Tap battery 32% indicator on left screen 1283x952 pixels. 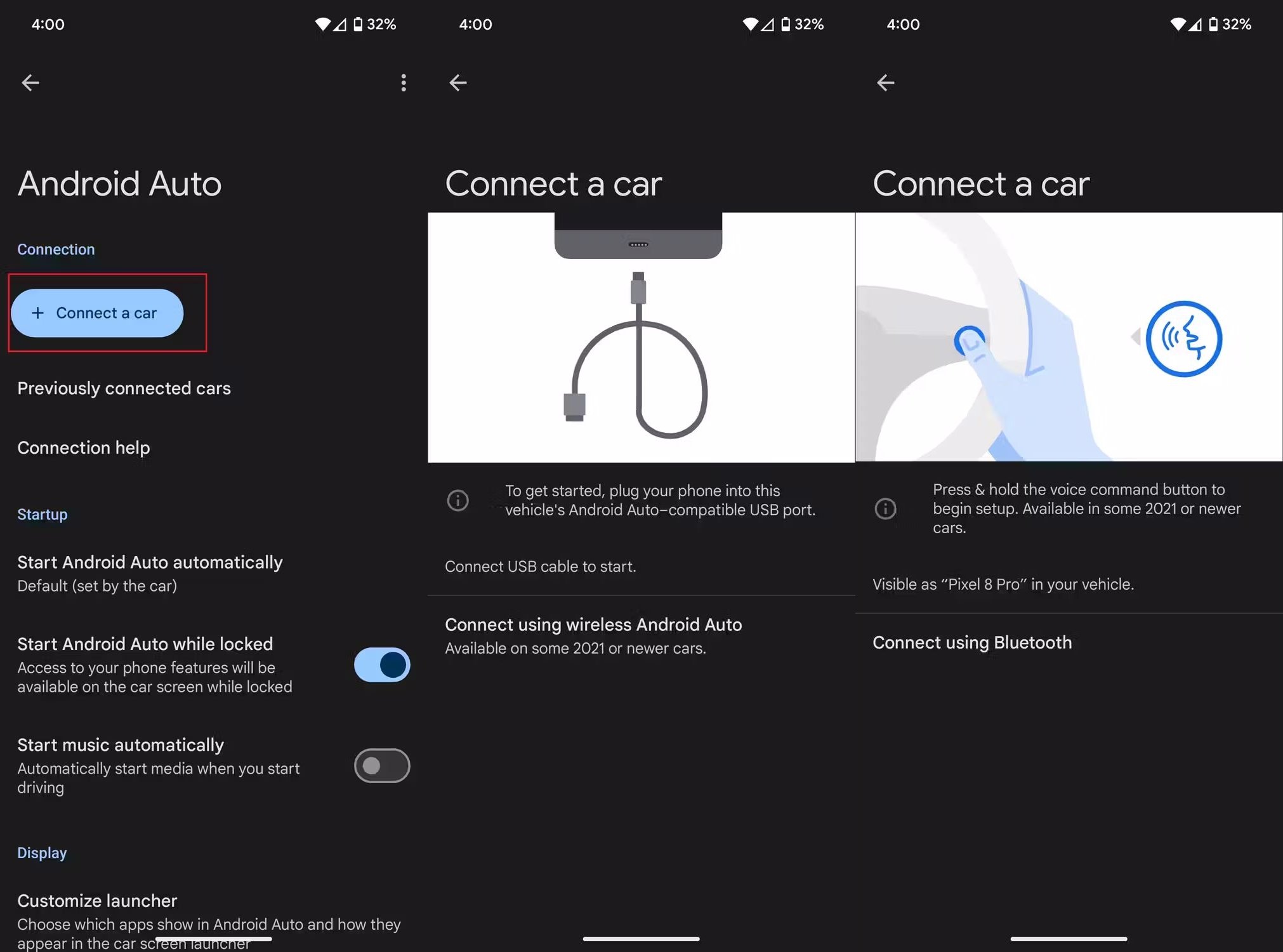[374, 25]
